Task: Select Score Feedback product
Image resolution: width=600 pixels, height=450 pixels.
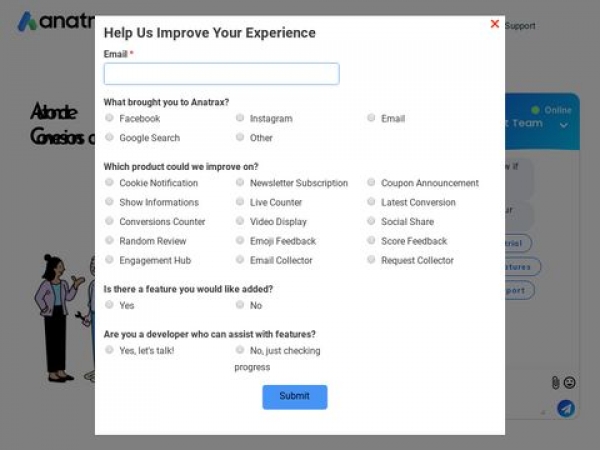Action: (371, 240)
